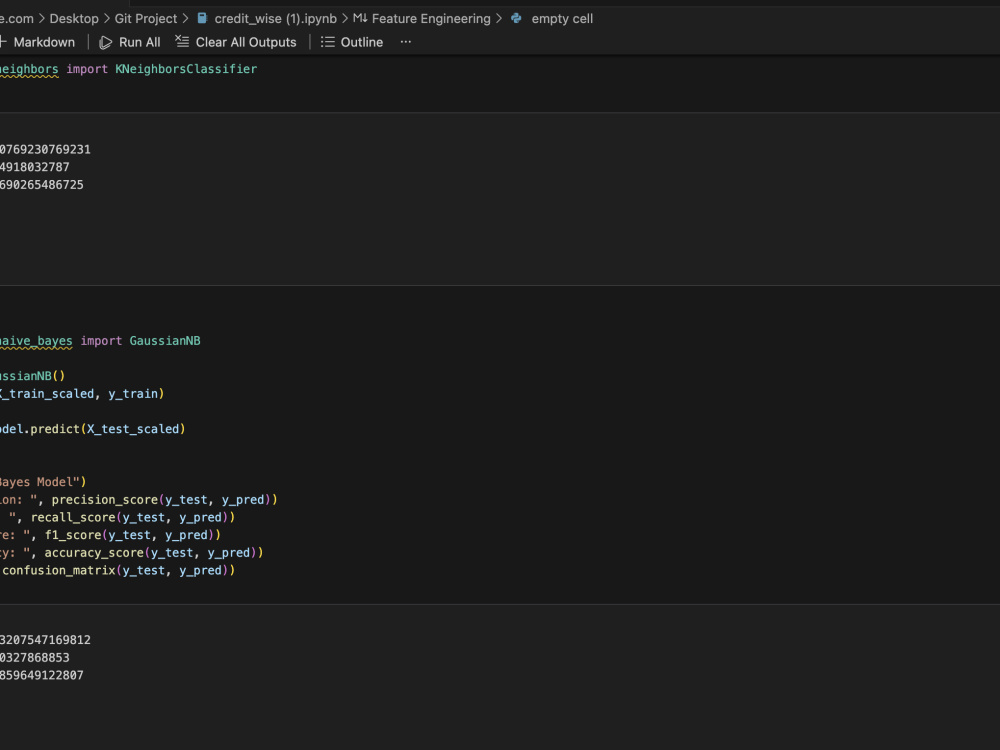Click the Python icon beside empty cell
Image resolution: width=1000 pixels, height=750 pixels.
click(517, 18)
